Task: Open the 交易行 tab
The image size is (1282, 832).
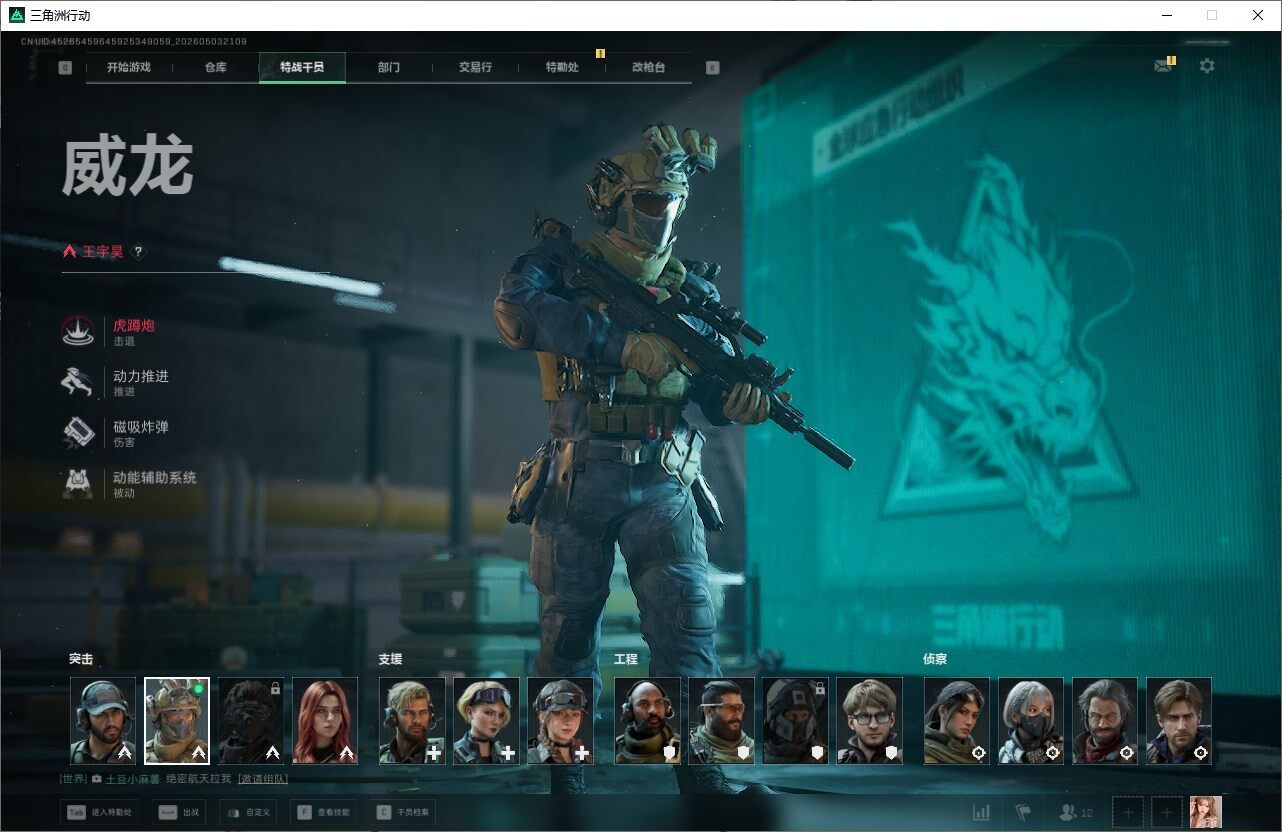Action: (475, 67)
